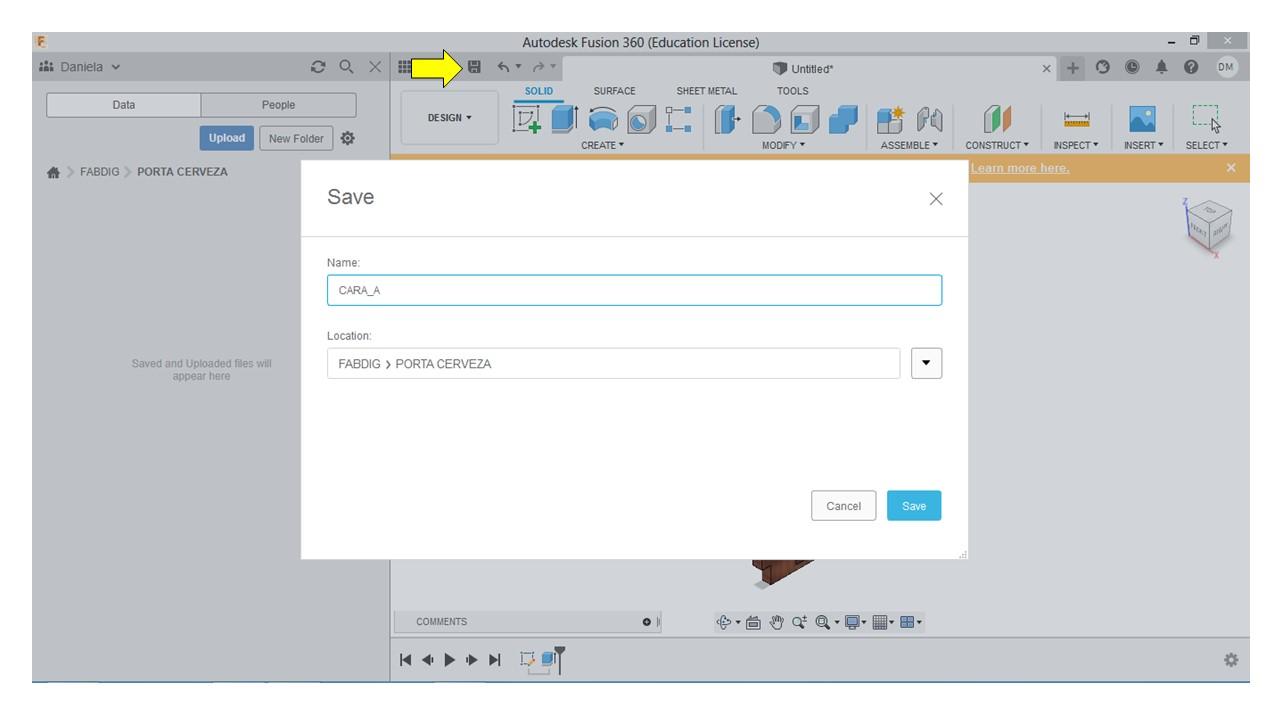The width and height of the screenshot is (1280, 720).
Task: Switch to the TOOLS tab
Action: point(793,91)
